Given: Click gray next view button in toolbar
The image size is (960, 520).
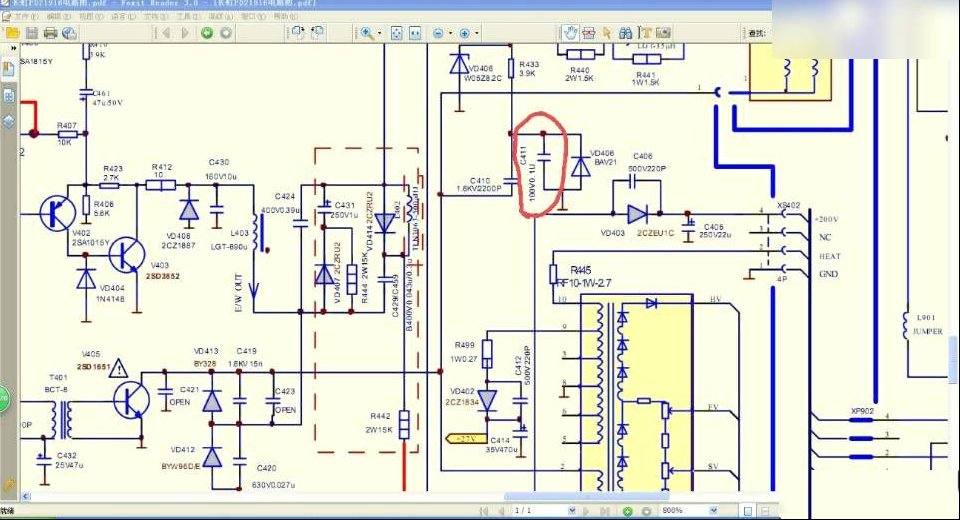Looking at the screenshot, I should pyautogui.click(x=226, y=33).
